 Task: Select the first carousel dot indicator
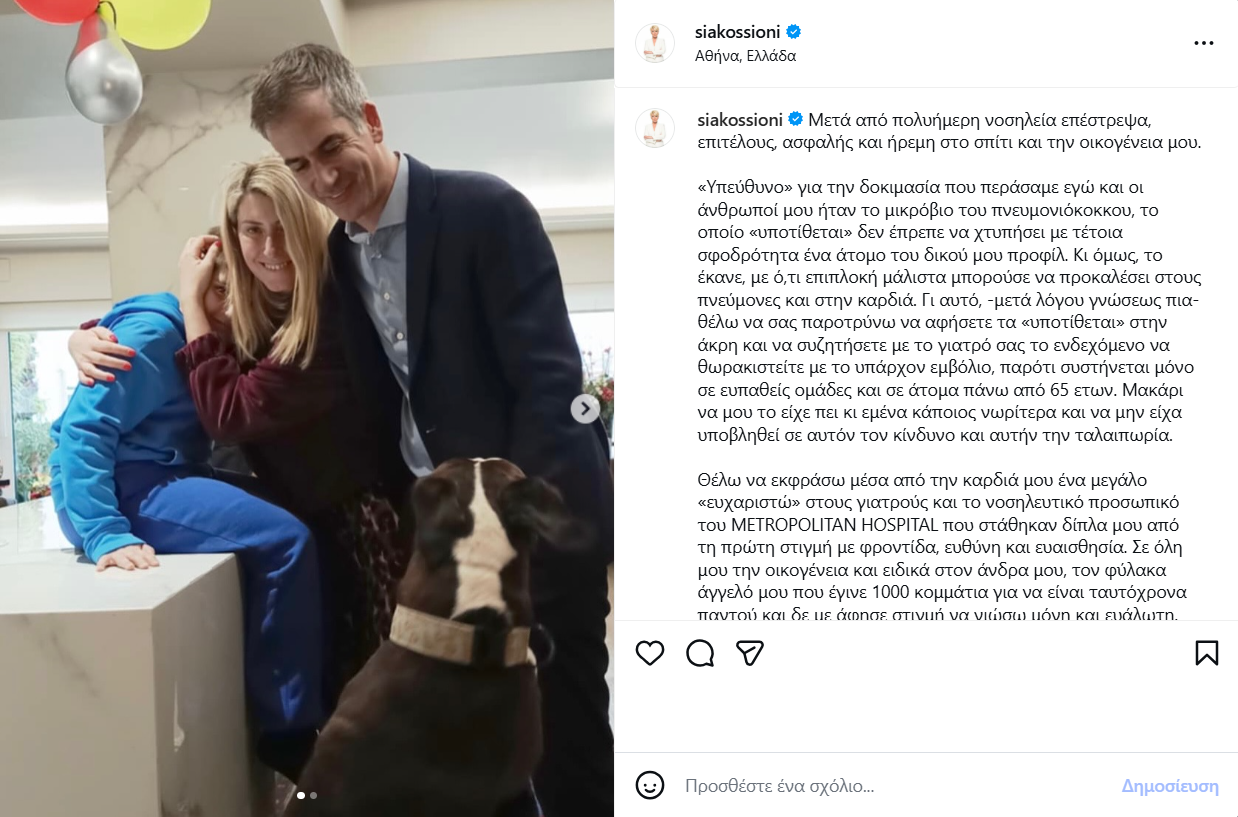pyautogui.click(x=301, y=796)
